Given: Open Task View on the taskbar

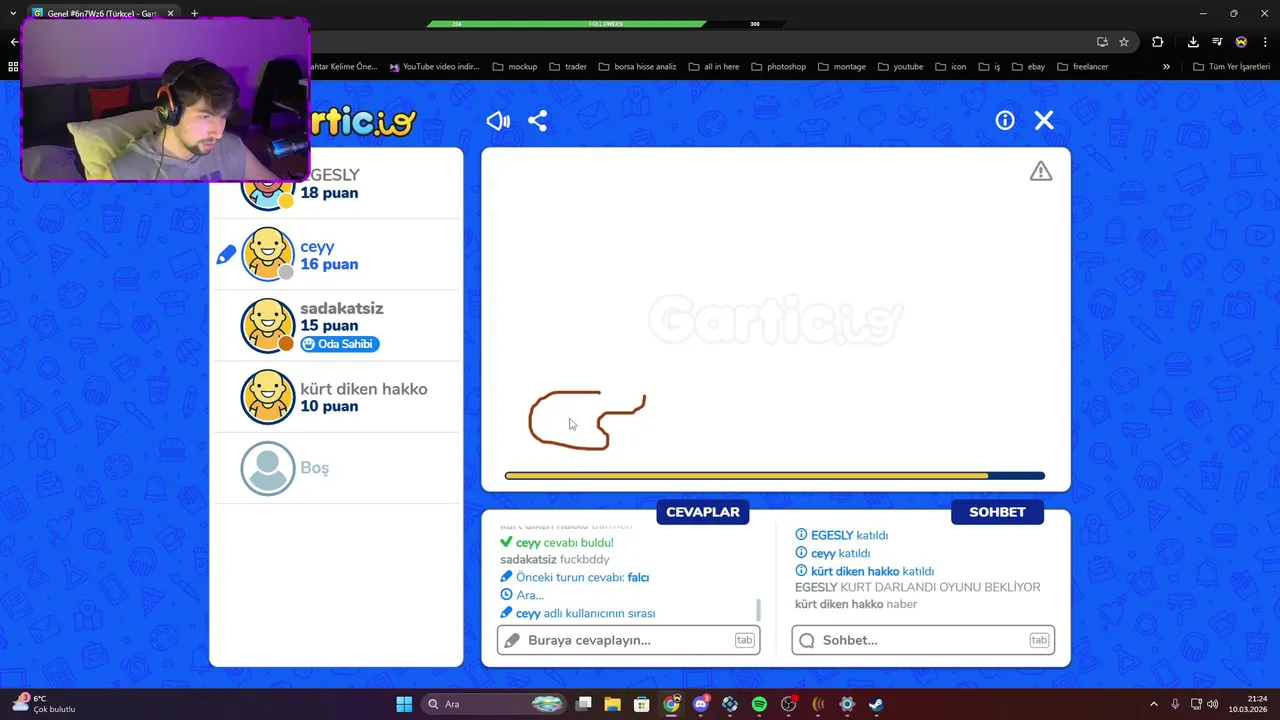Looking at the screenshot, I should (x=584, y=704).
